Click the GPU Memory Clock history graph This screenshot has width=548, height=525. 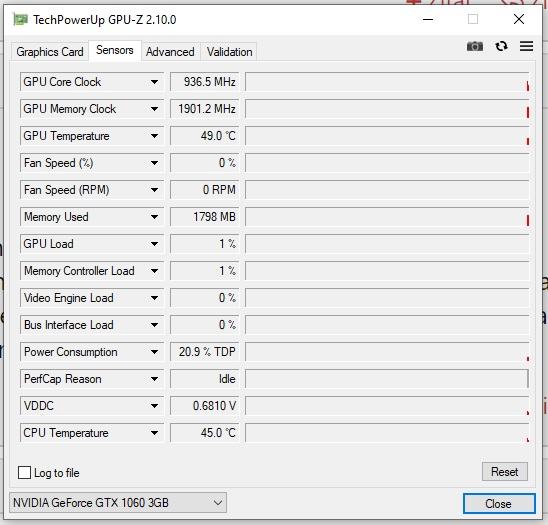coord(387,109)
